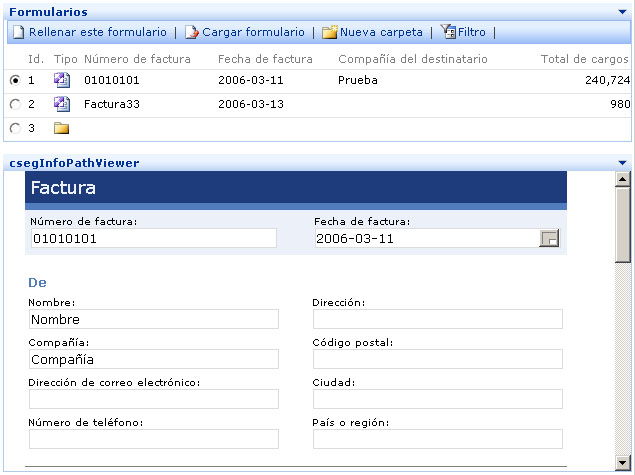Click Rellenar este formulario link
635x475 pixels.
point(98,32)
